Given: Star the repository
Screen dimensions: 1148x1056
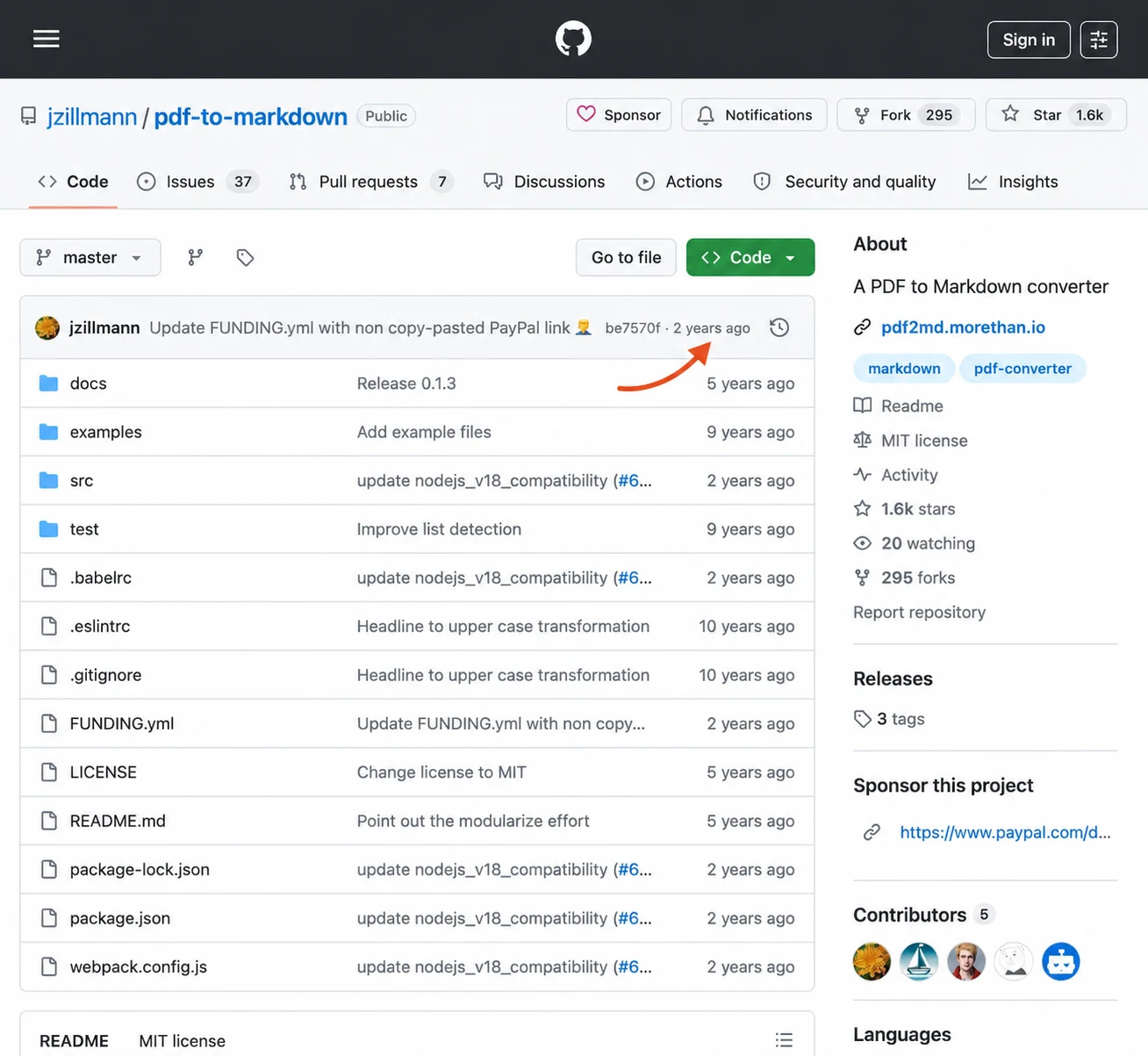Looking at the screenshot, I should click(x=1056, y=115).
